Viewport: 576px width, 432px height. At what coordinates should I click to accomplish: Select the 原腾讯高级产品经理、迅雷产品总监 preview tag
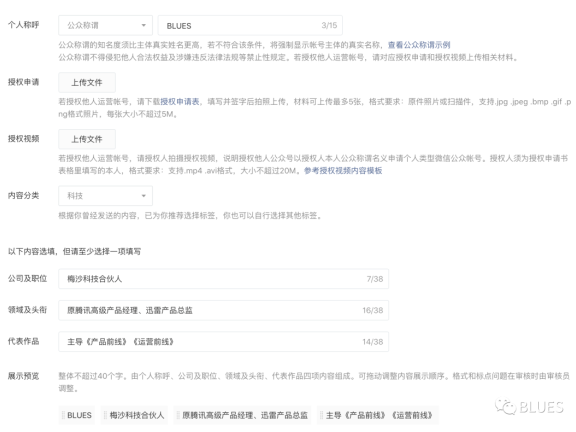[x=242, y=415]
